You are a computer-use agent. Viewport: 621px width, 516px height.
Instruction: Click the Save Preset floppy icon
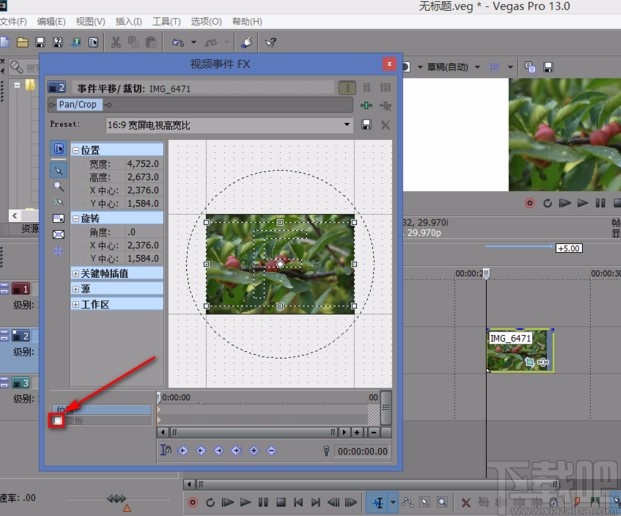click(x=367, y=125)
